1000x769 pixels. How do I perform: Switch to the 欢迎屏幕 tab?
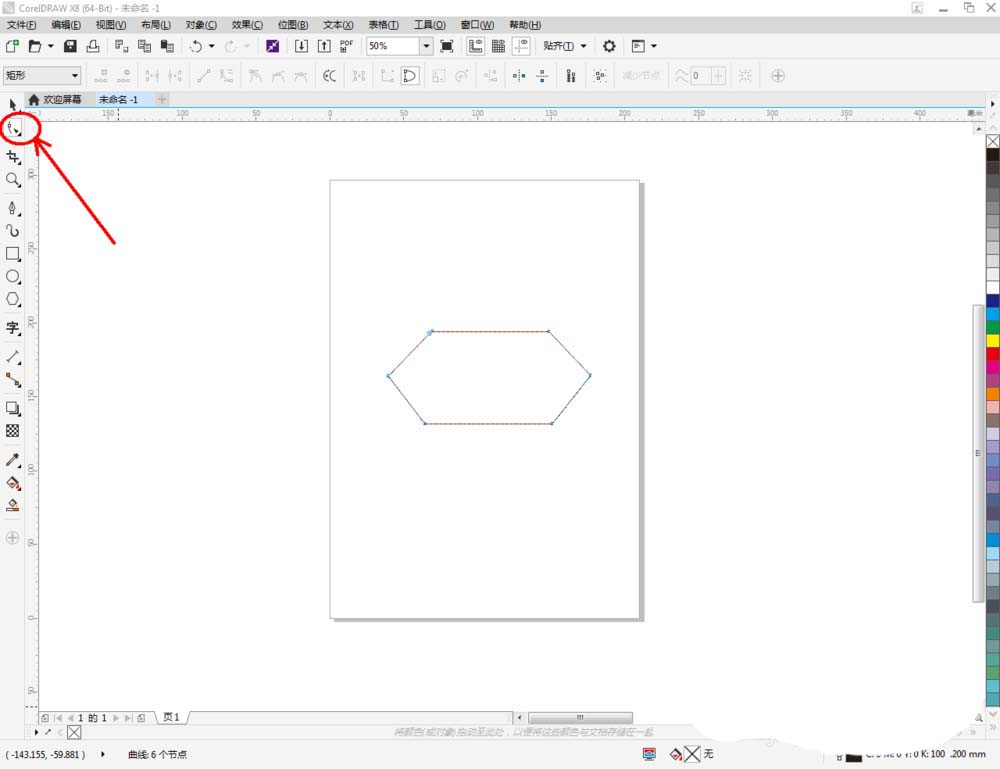tap(62, 100)
